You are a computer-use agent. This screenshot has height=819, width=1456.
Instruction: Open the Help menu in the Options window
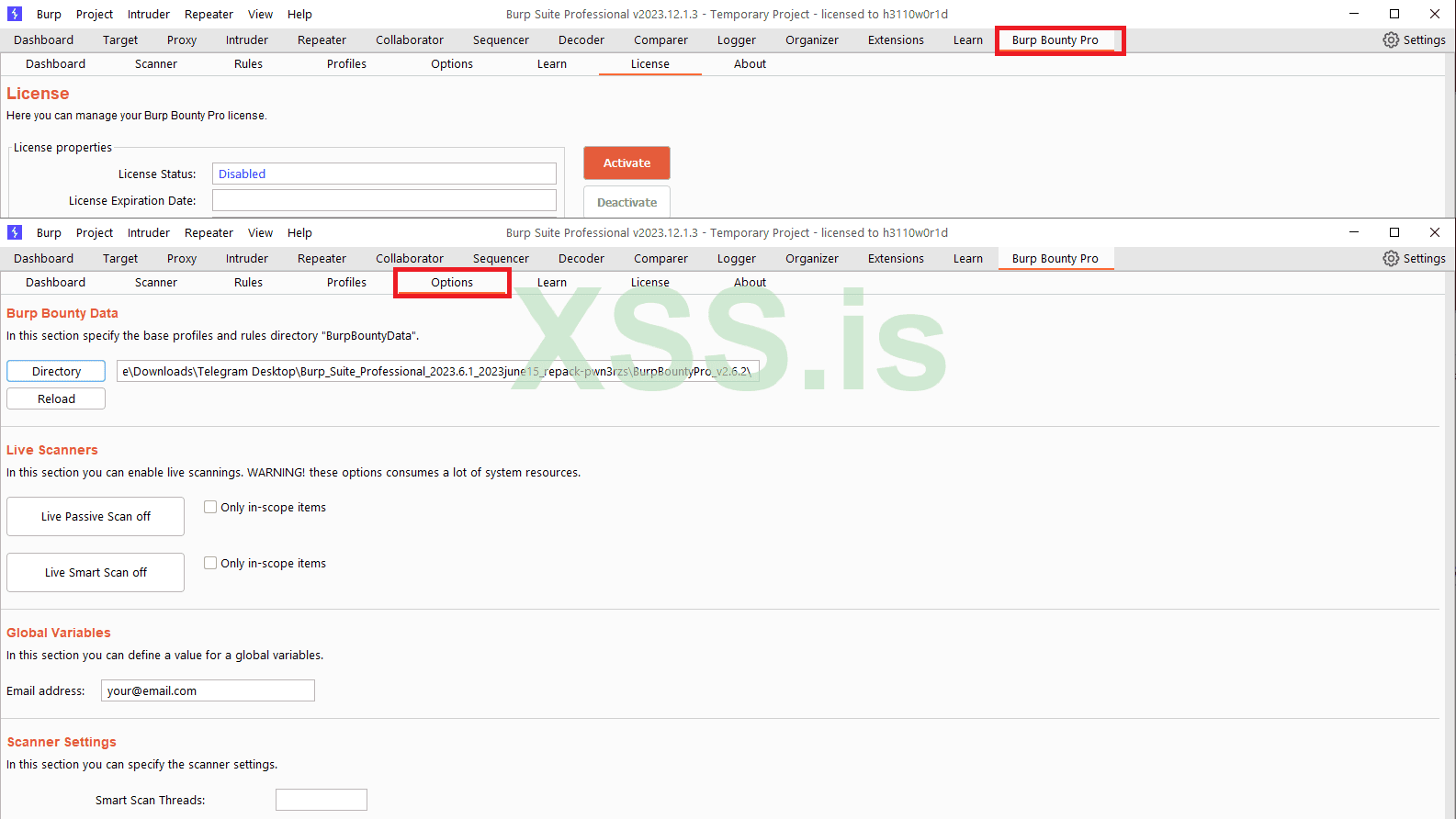coord(299,232)
